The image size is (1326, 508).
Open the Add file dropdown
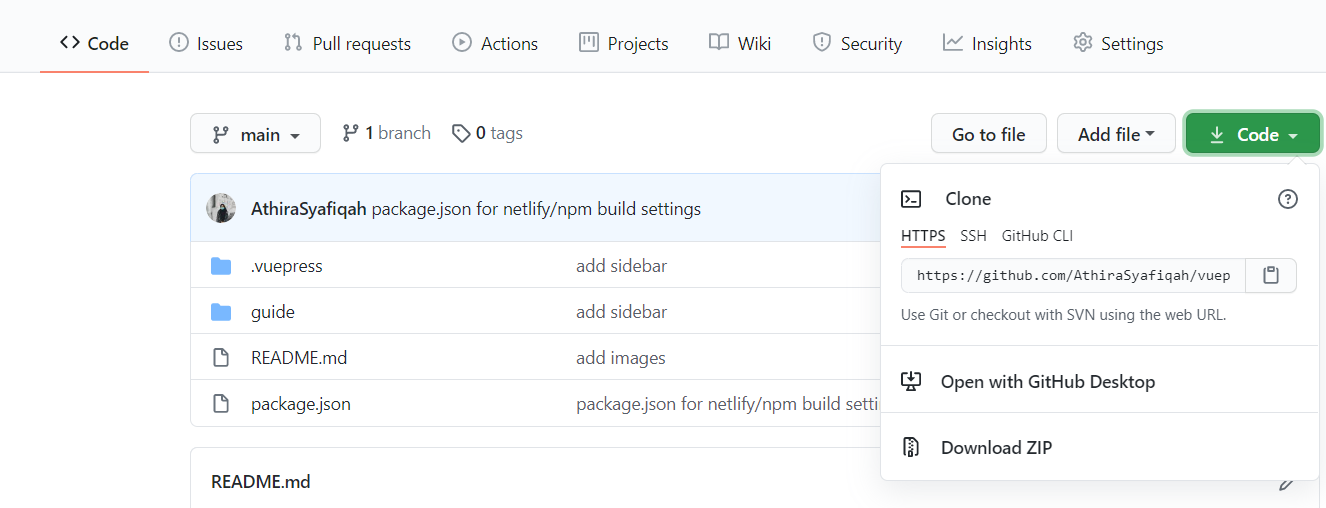pos(1116,134)
